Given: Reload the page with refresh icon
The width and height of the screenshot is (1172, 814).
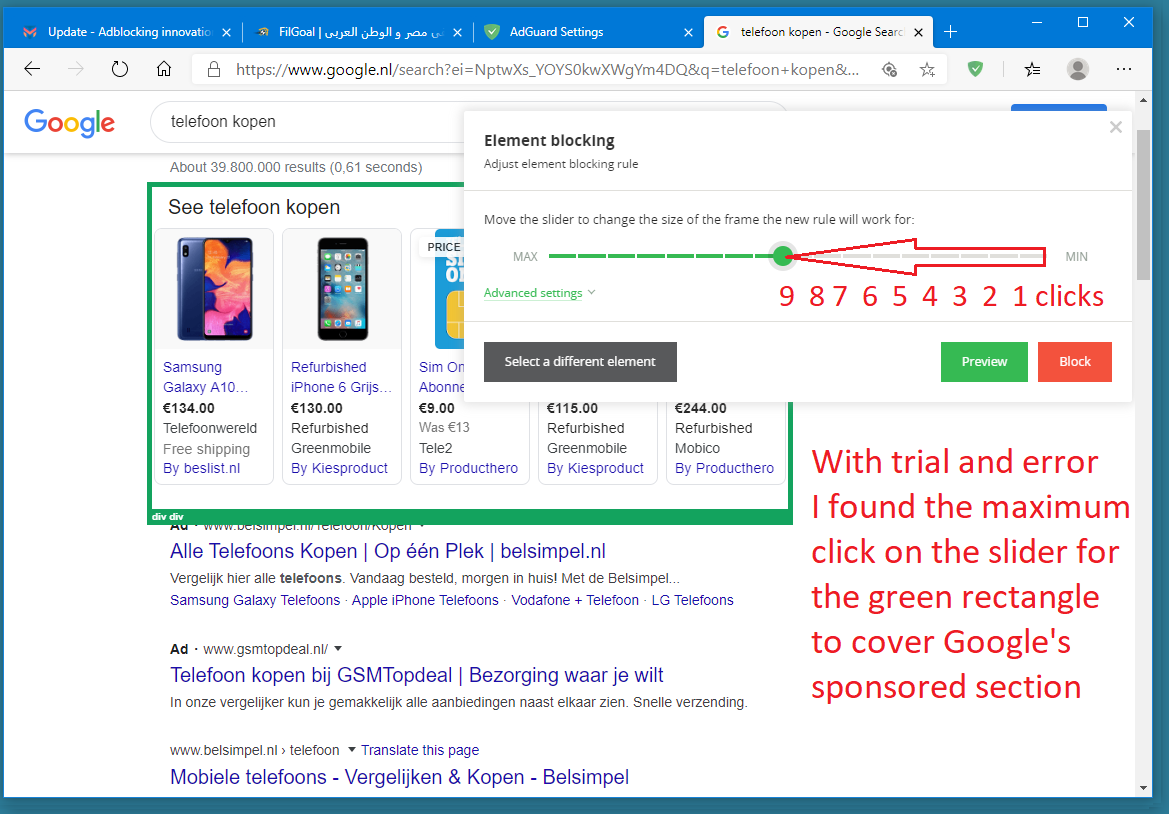Looking at the screenshot, I should pos(120,70).
